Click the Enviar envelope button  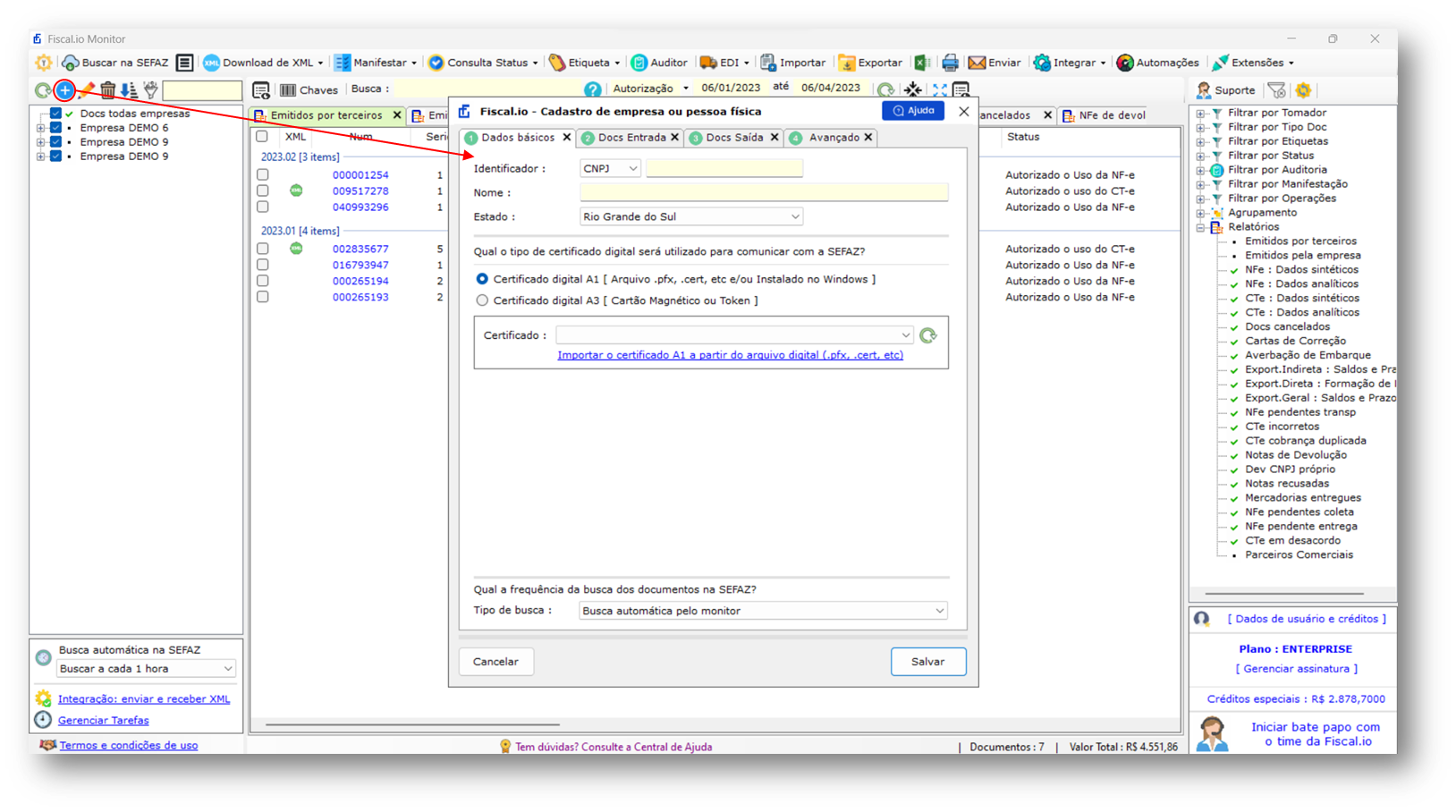click(x=994, y=63)
